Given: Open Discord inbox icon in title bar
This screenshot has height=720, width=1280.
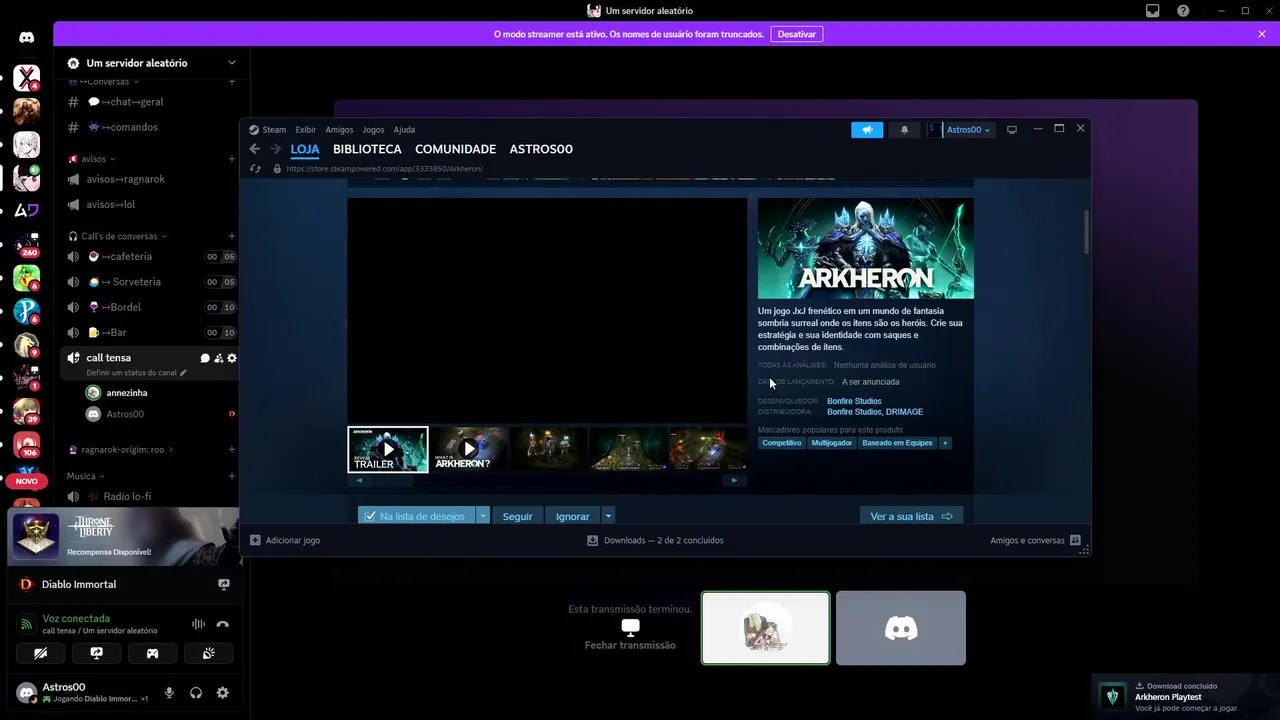Looking at the screenshot, I should pos(1153,11).
